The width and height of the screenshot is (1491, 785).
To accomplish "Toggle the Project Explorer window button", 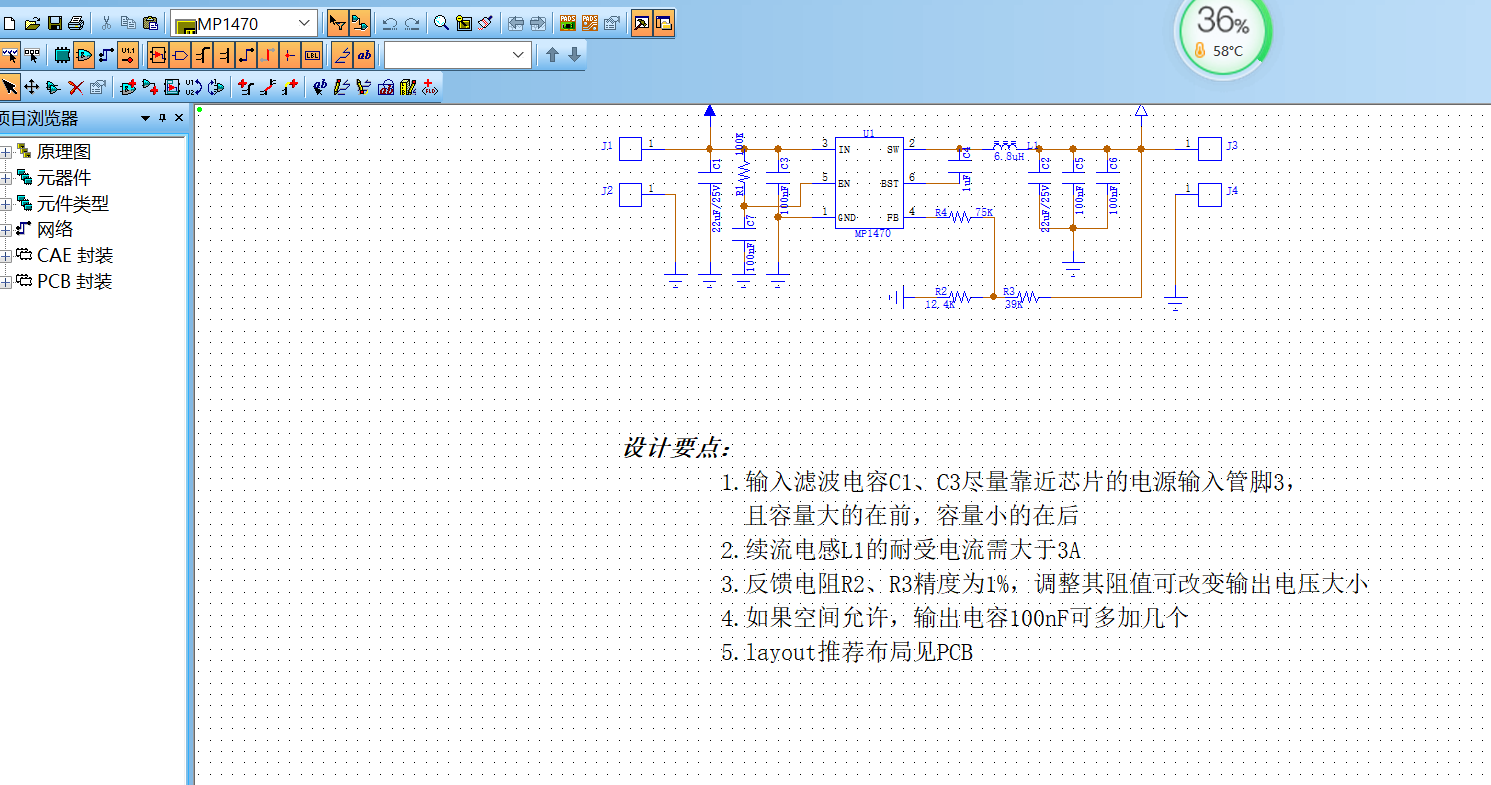I will pos(663,22).
